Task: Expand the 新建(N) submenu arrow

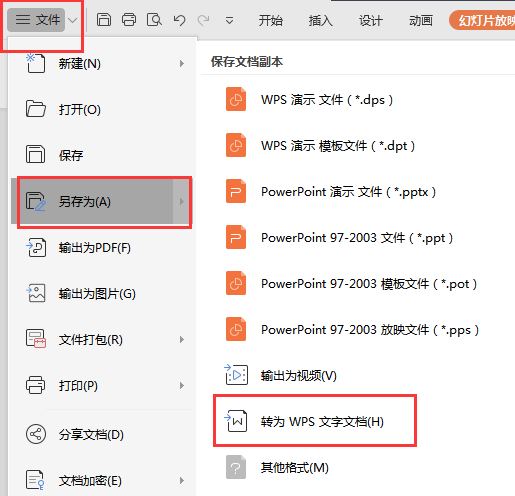Action: point(182,63)
